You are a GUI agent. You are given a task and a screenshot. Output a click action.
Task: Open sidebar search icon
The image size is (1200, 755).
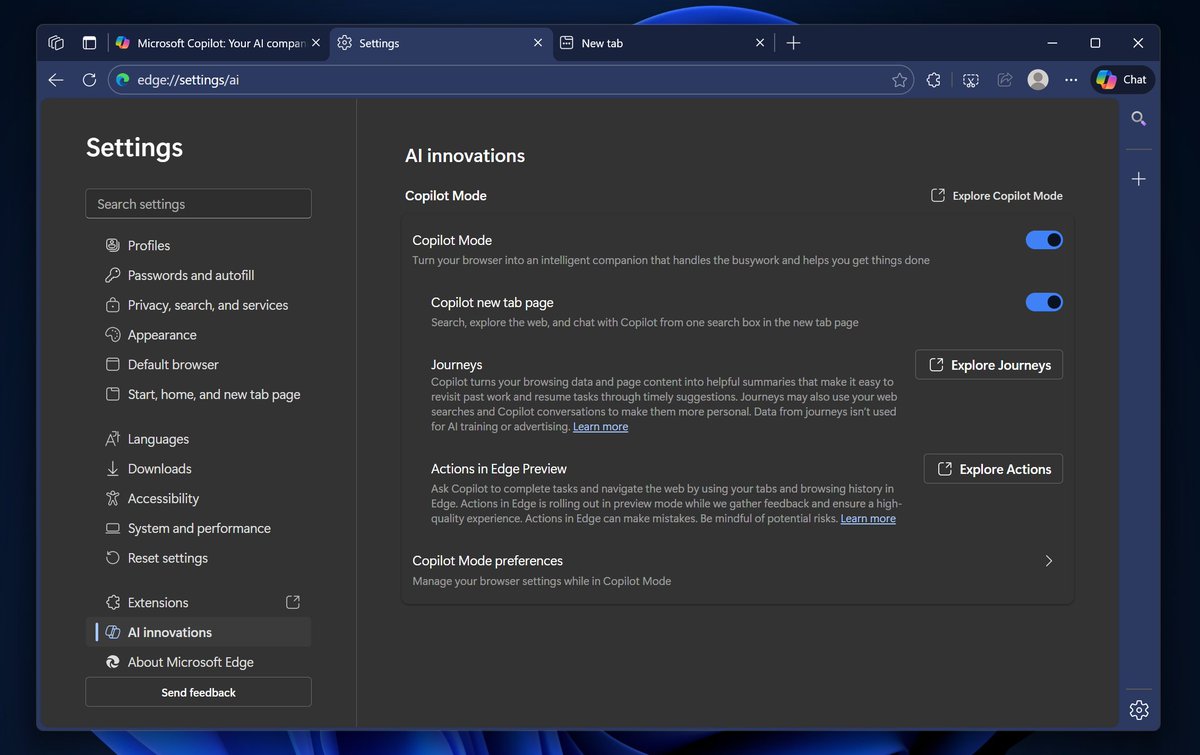[x=1138, y=119]
